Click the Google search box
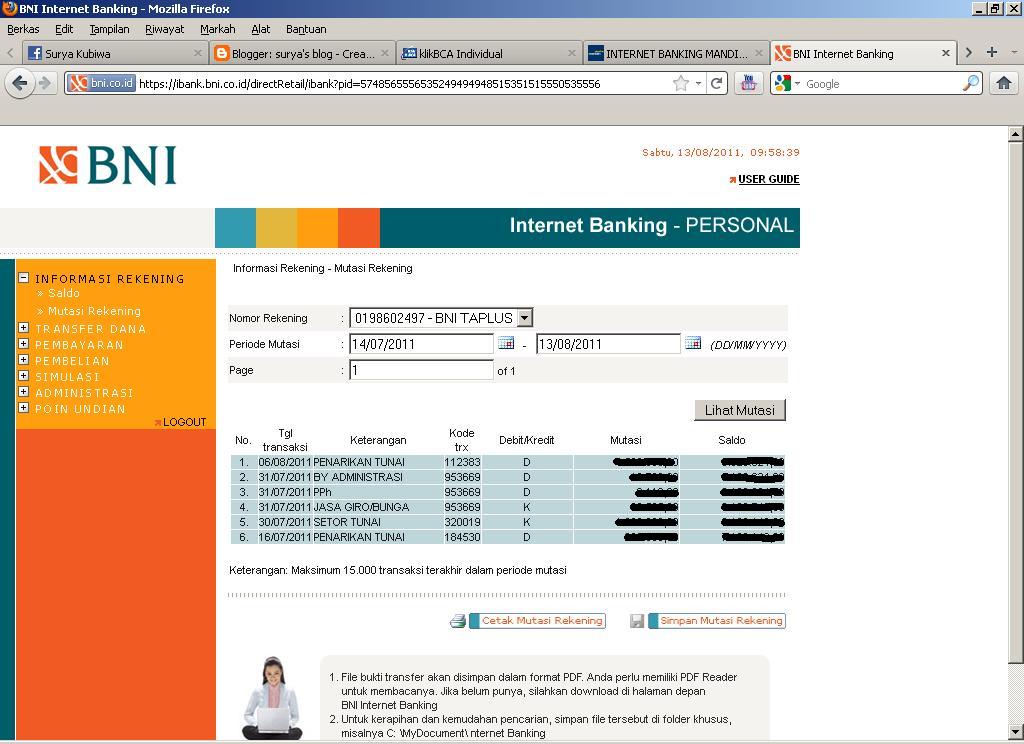 [x=882, y=84]
